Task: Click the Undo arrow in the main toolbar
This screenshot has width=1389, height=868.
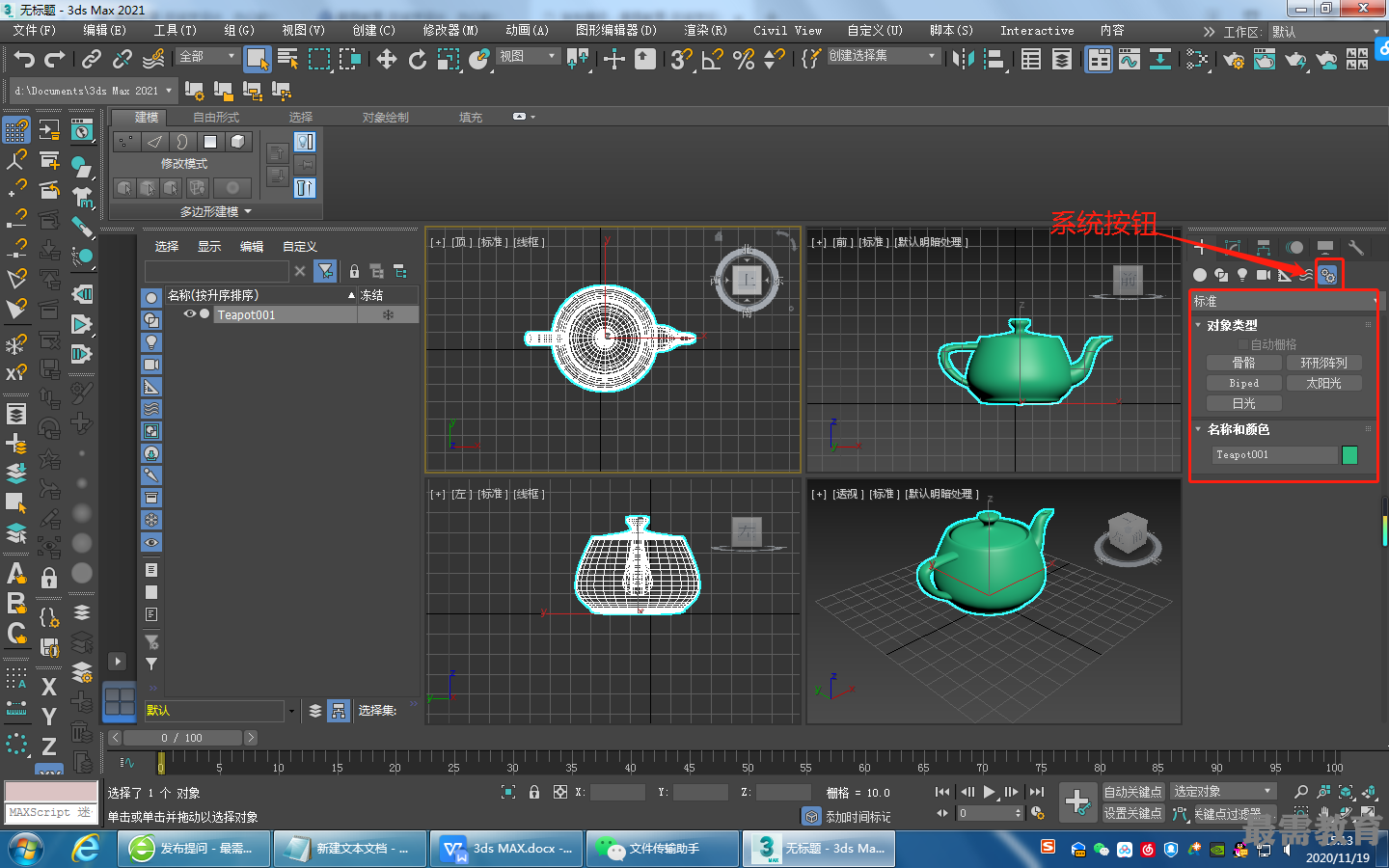Action: point(24,60)
